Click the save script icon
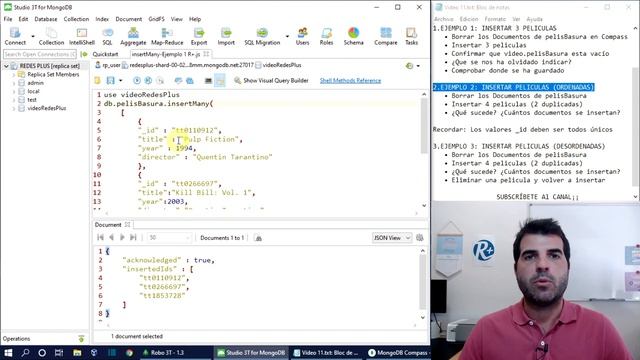 coord(110,80)
